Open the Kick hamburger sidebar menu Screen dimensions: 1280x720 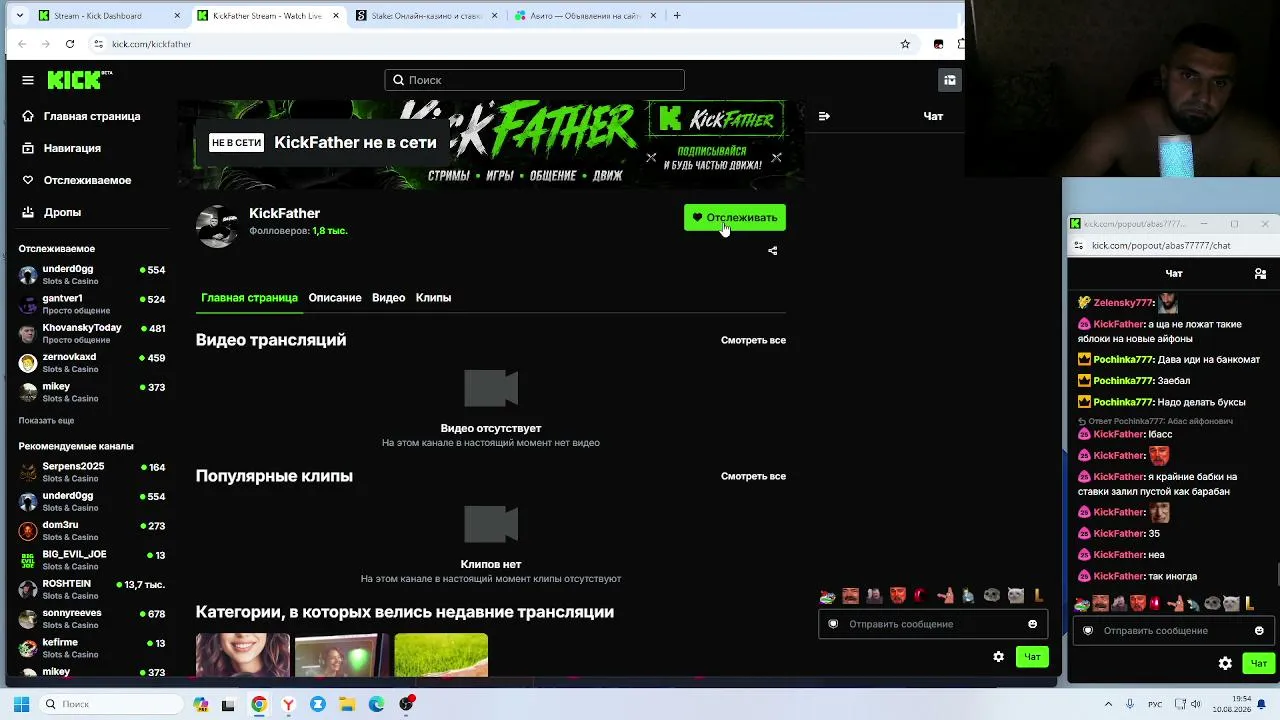pos(28,80)
